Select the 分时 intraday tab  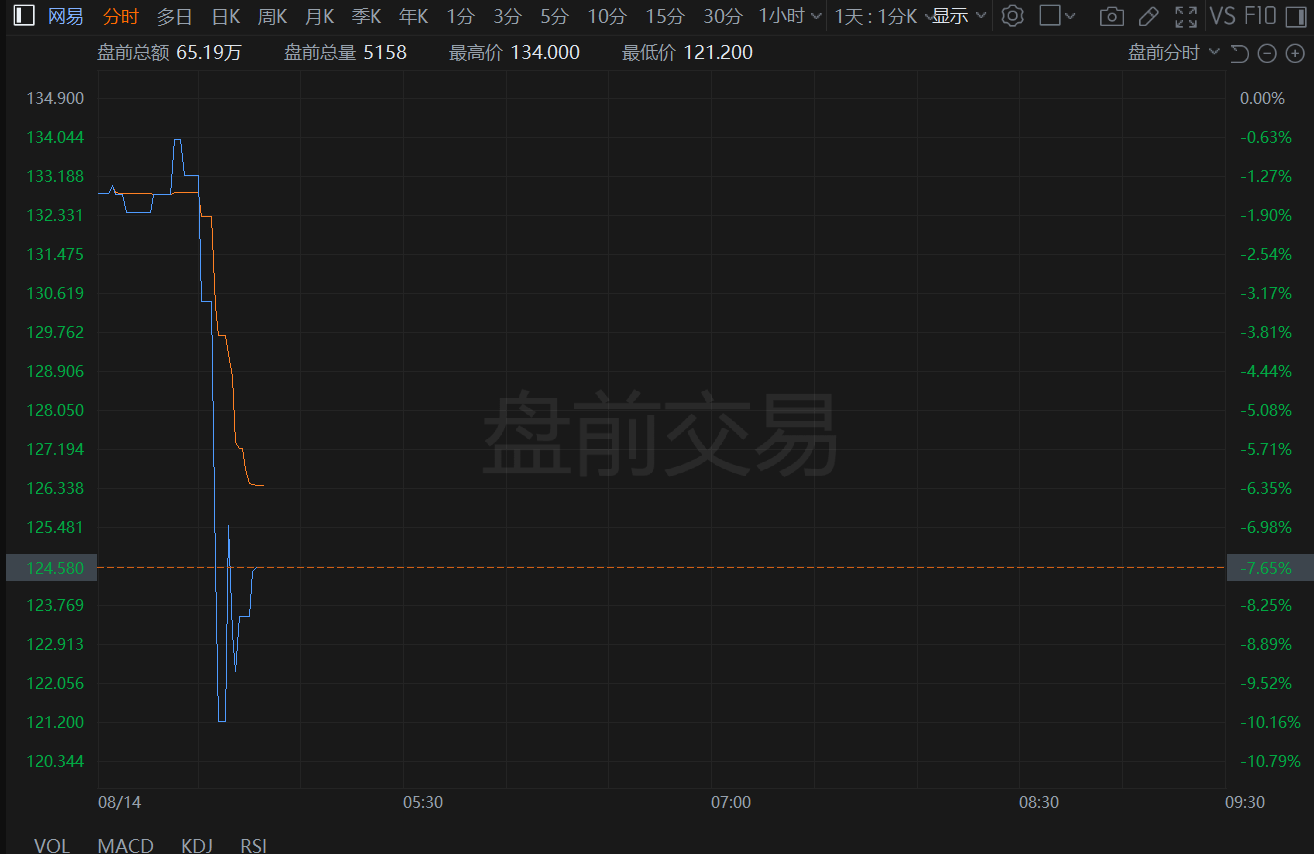coord(121,16)
